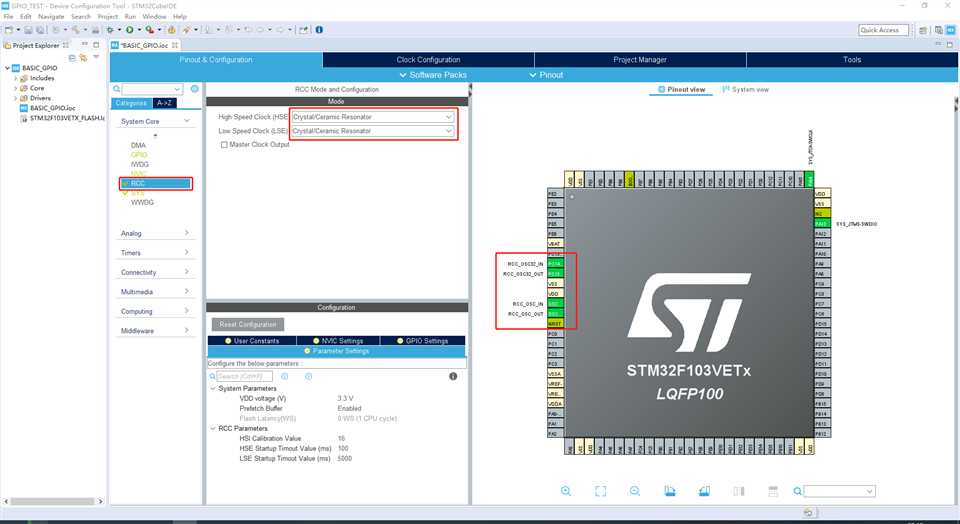Select DMA in System Core list
960x524 pixels.
[138, 145]
